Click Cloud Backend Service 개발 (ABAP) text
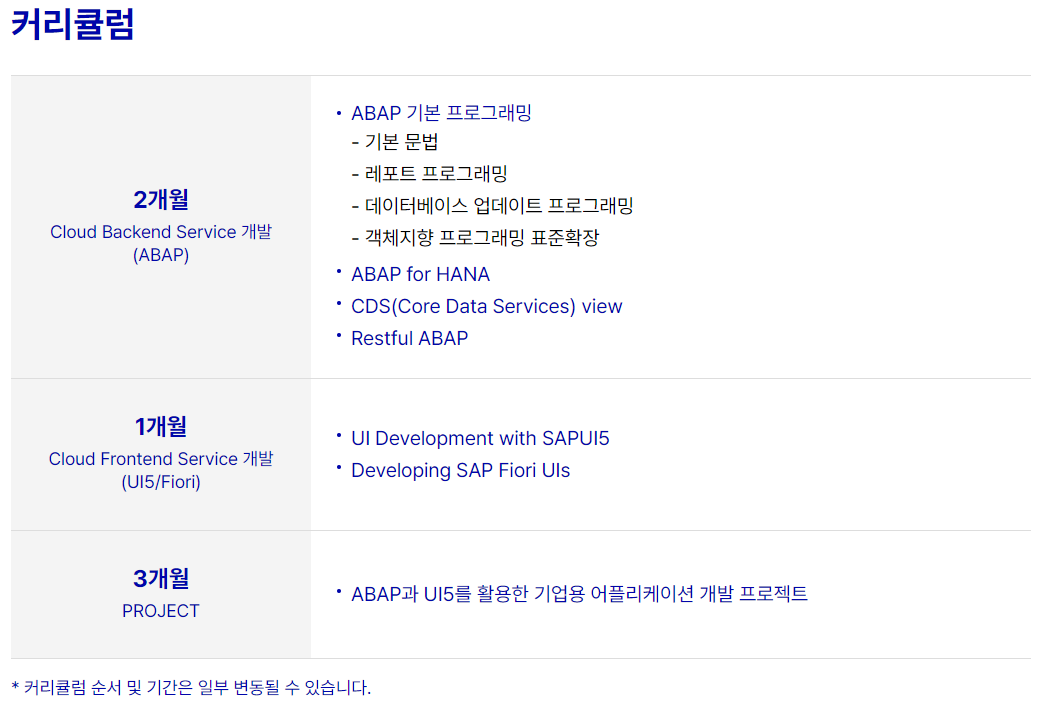The height and width of the screenshot is (706, 1048). click(x=161, y=243)
